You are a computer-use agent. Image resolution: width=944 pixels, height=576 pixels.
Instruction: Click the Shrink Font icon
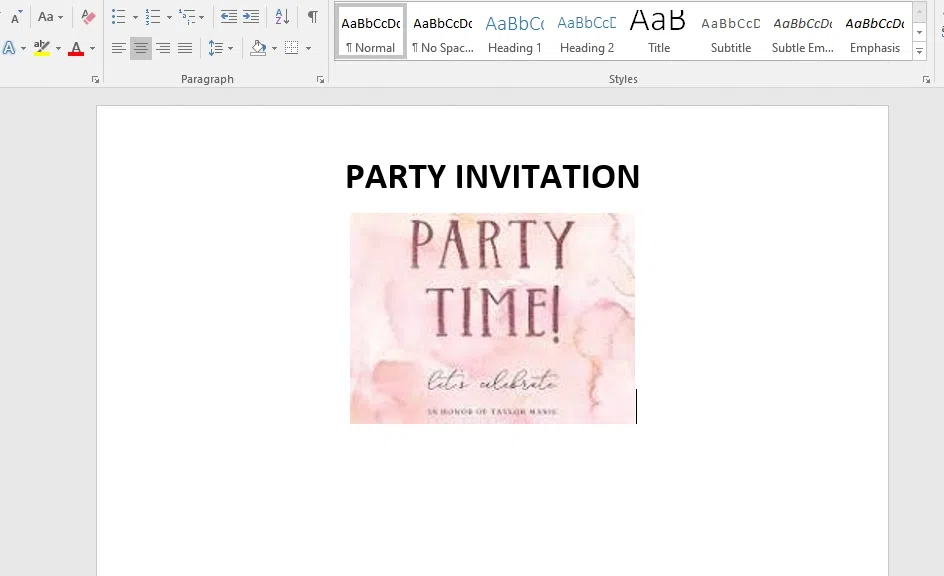coord(15,17)
